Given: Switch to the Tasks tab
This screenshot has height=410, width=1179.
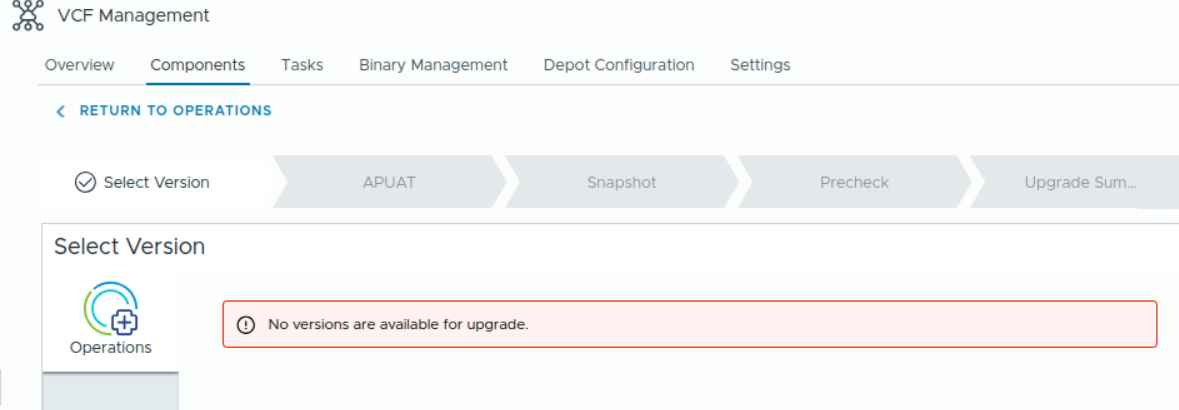Looking at the screenshot, I should 302,65.
